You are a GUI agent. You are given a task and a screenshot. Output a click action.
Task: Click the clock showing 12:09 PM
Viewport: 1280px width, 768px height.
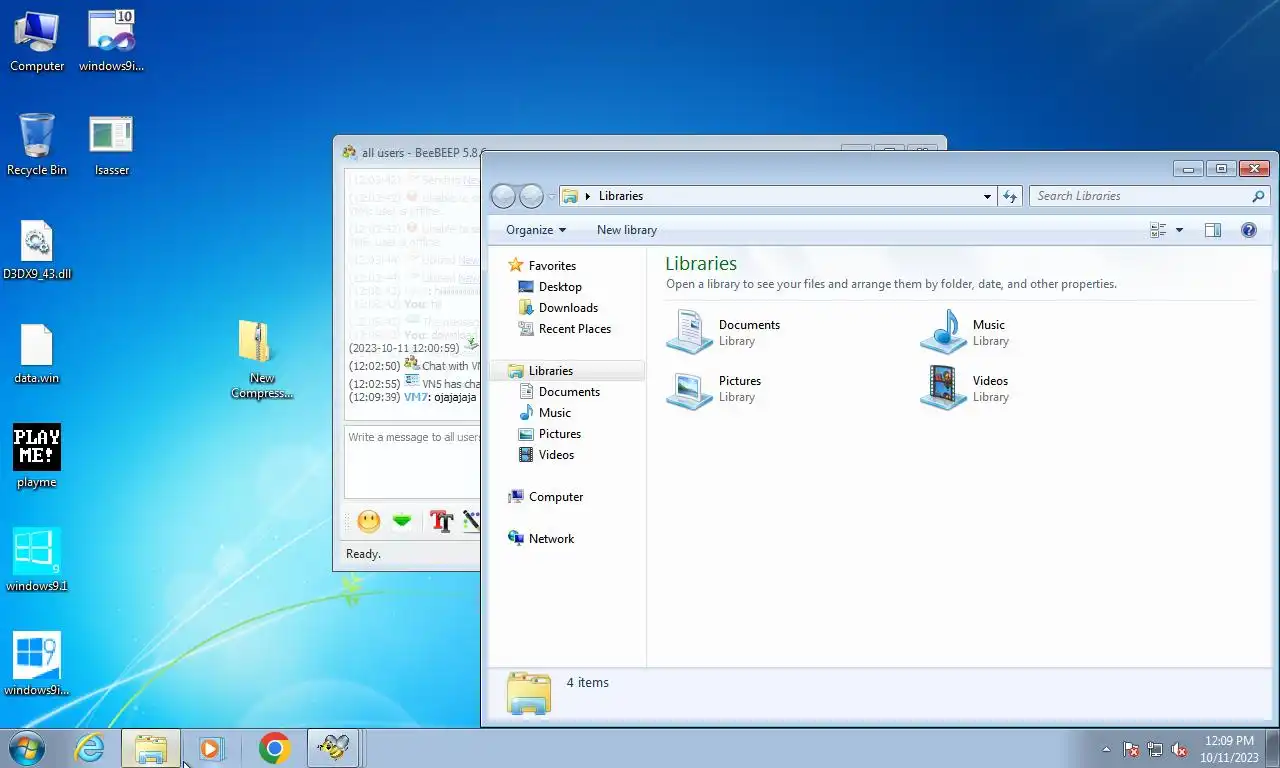point(1229,741)
